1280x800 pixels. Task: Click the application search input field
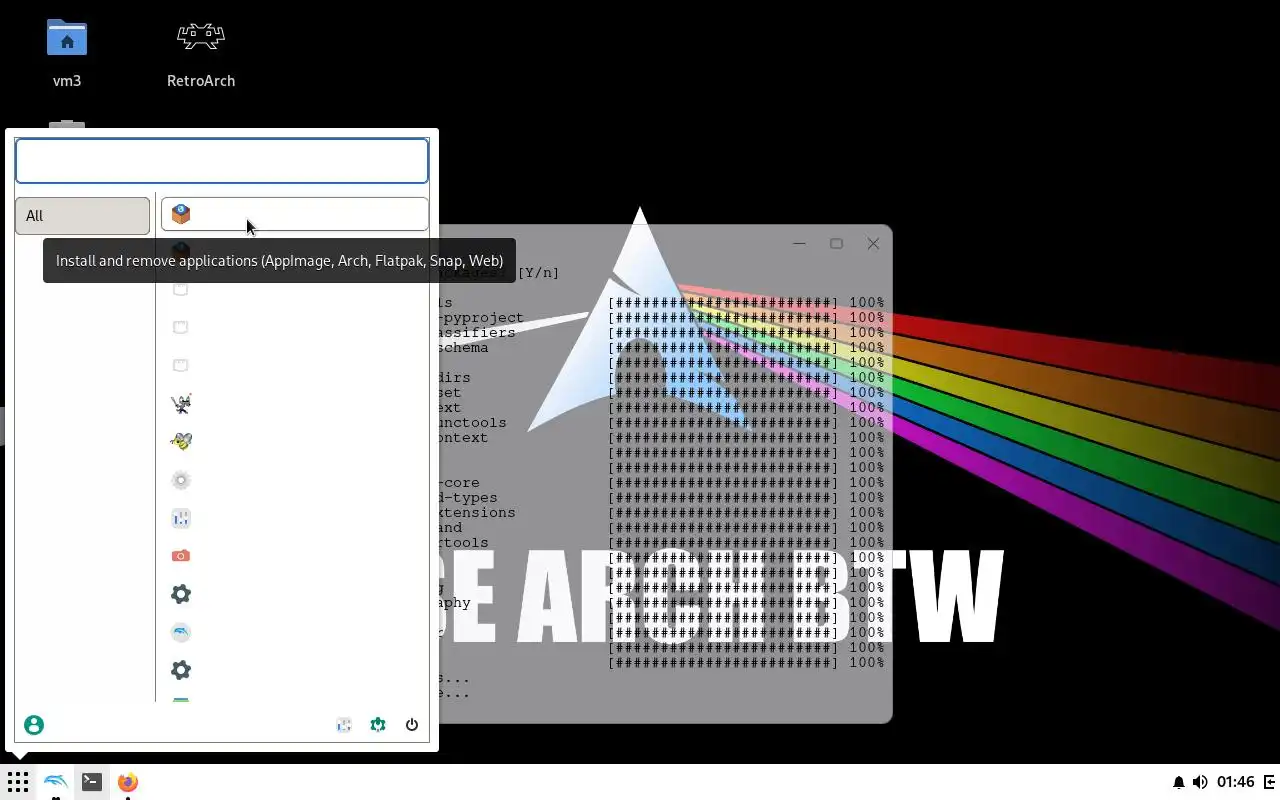(222, 161)
